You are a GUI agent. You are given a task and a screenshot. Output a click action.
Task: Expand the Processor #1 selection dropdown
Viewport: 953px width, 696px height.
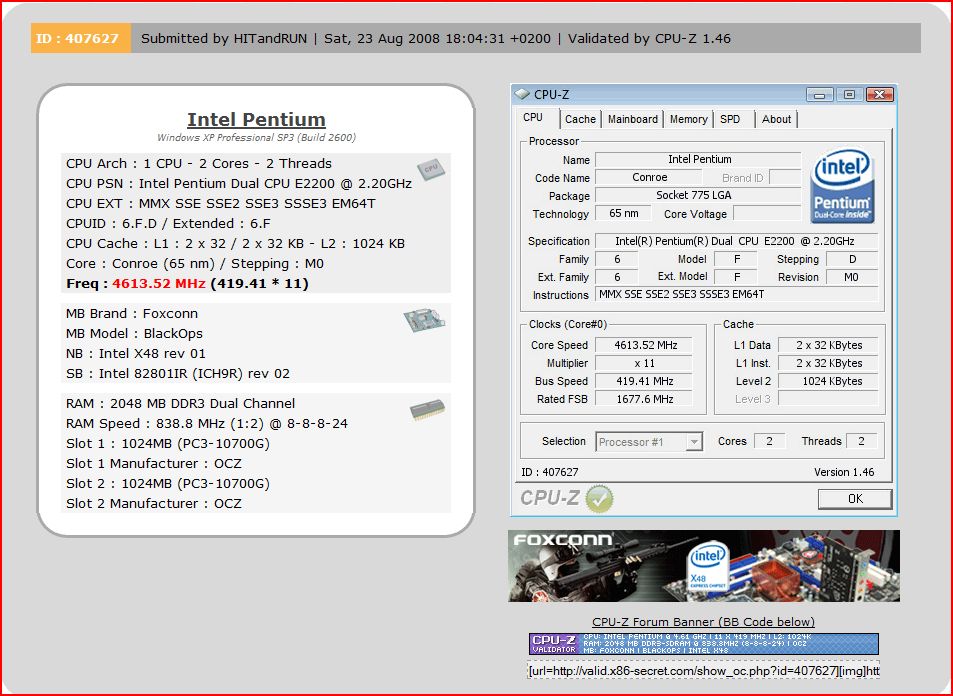[693, 442]
